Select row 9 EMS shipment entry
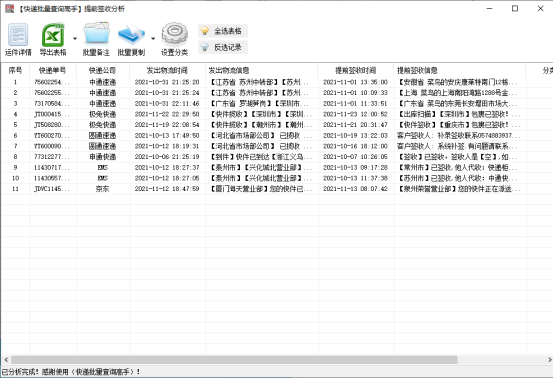Screen dimensions: 553x379 coord(263,167)
